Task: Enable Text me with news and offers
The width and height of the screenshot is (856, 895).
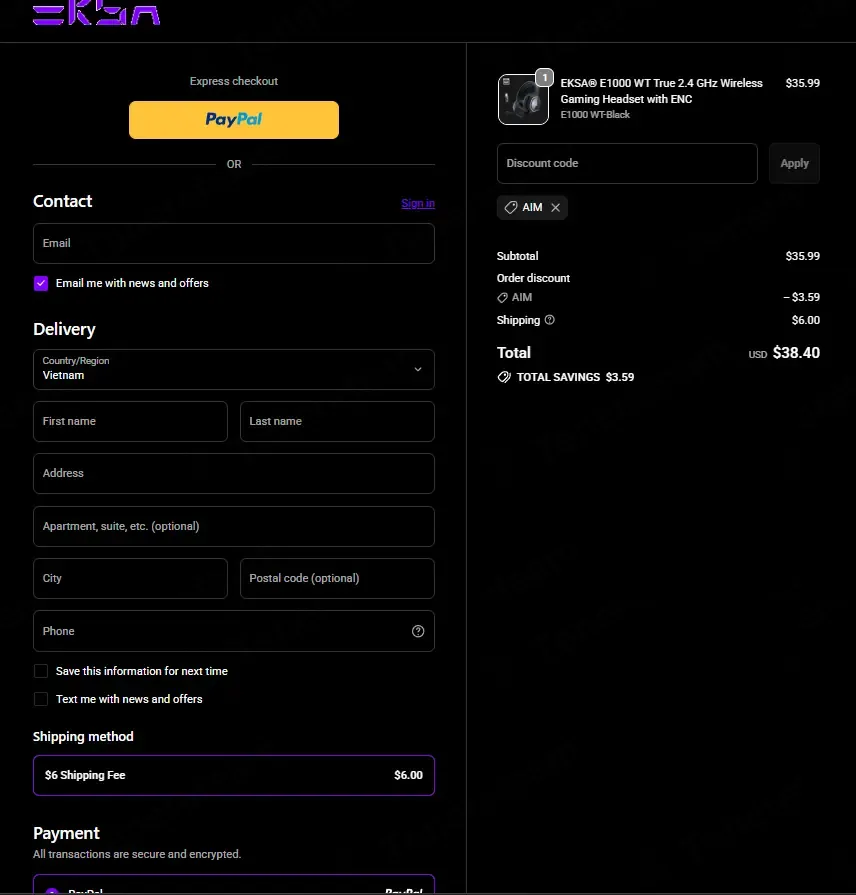Action: (41, 699)
